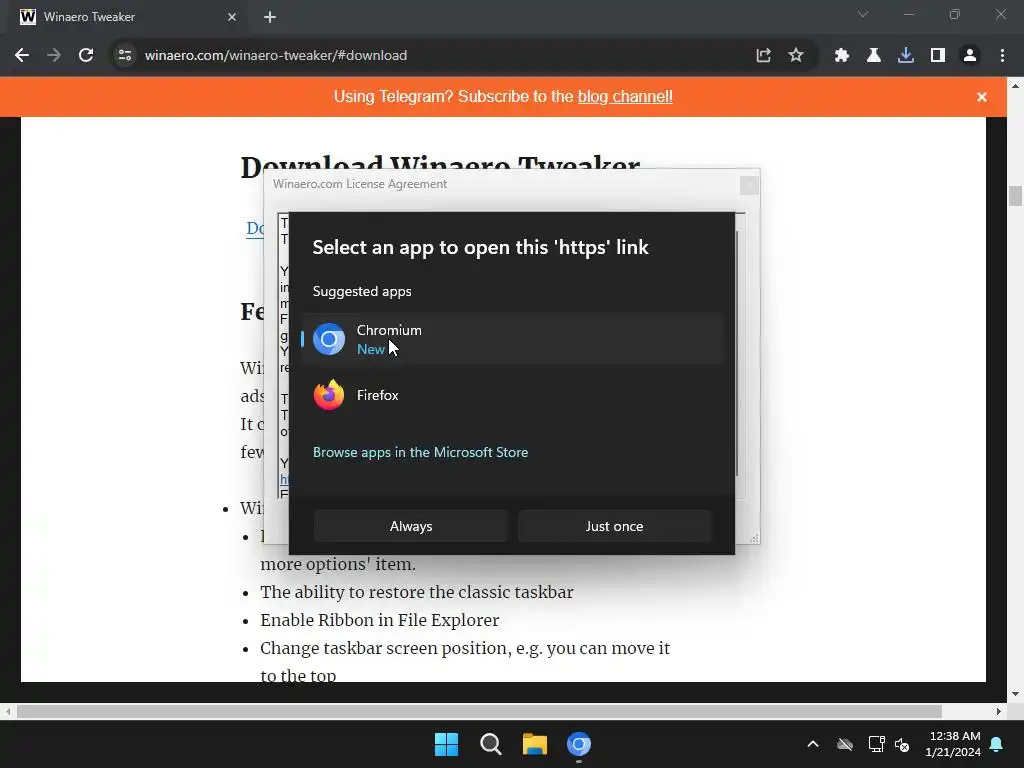The height and width of the screenshot is (768, 1024).
Task: Click the muted volume tray icon
Action: [x=902, y=744]
